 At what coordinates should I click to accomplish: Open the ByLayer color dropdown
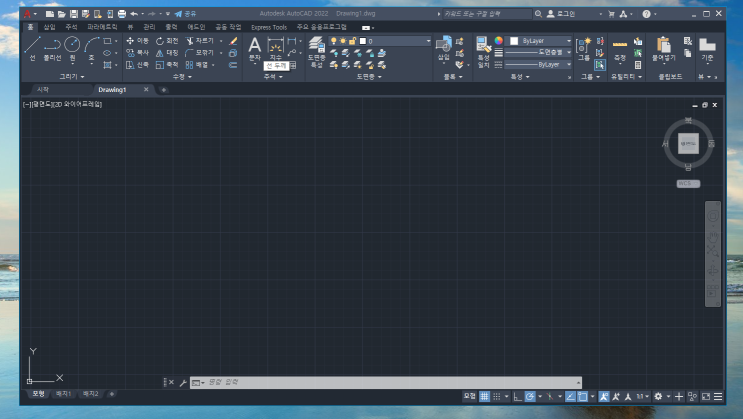click(540, 41)
